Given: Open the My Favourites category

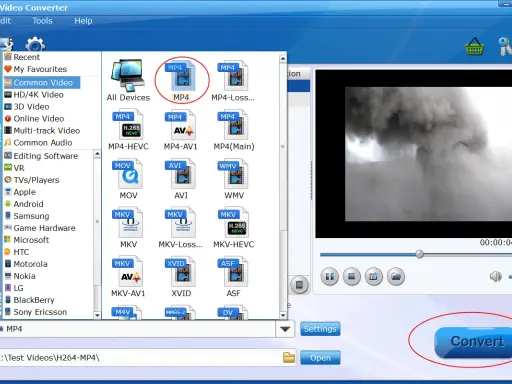Looking at the screenshot, I should tap(36, 69).
